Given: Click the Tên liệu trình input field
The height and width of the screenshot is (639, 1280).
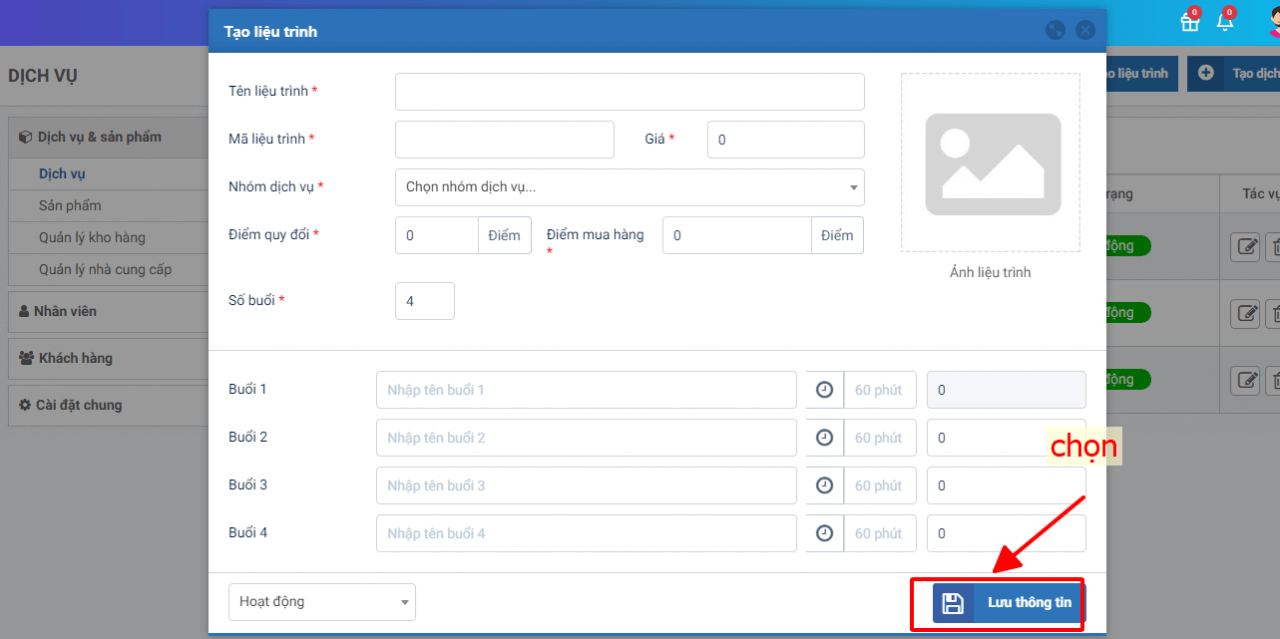Looking at the screenshot, I should click(629, 92).
